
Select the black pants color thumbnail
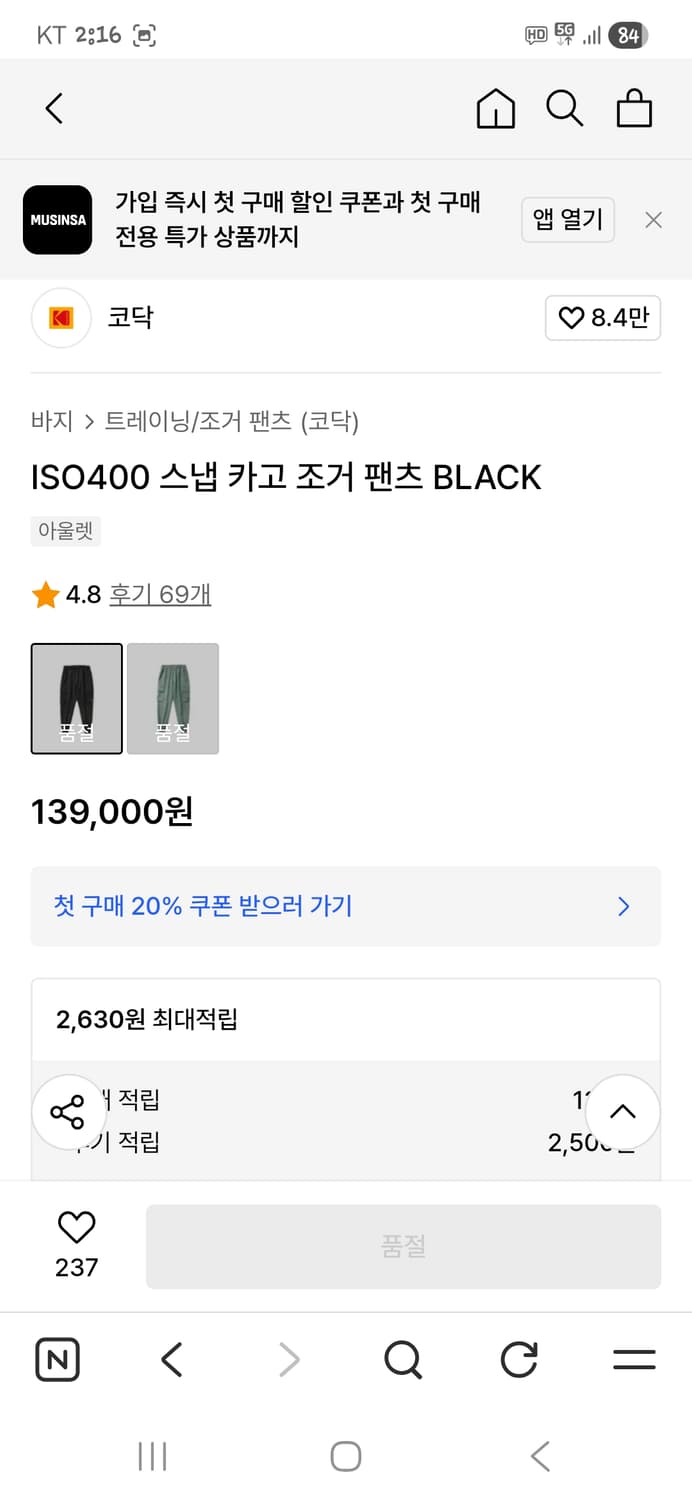(x=77, y=699)
